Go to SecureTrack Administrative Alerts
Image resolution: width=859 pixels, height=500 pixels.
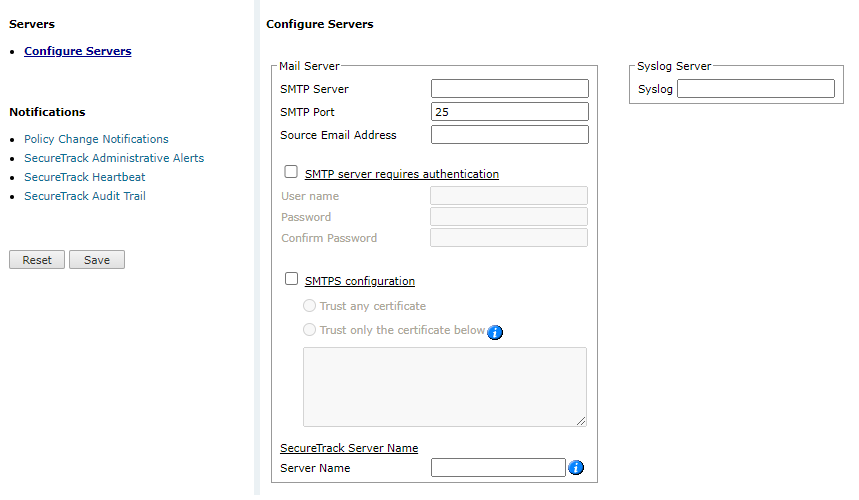pos(113,158)
